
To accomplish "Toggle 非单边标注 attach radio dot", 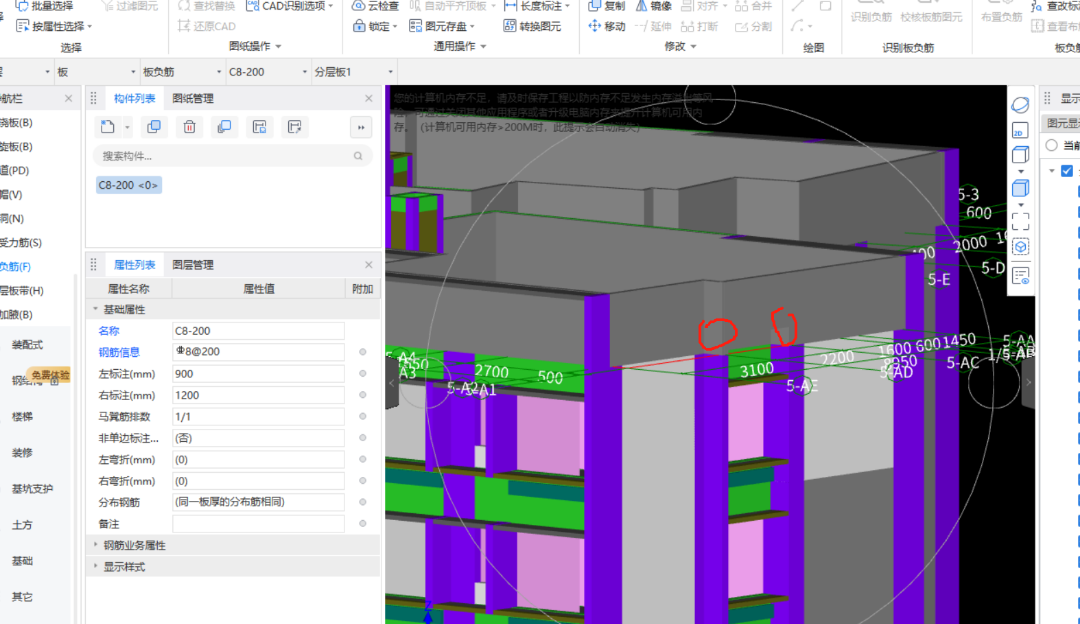I will point(362,437).
